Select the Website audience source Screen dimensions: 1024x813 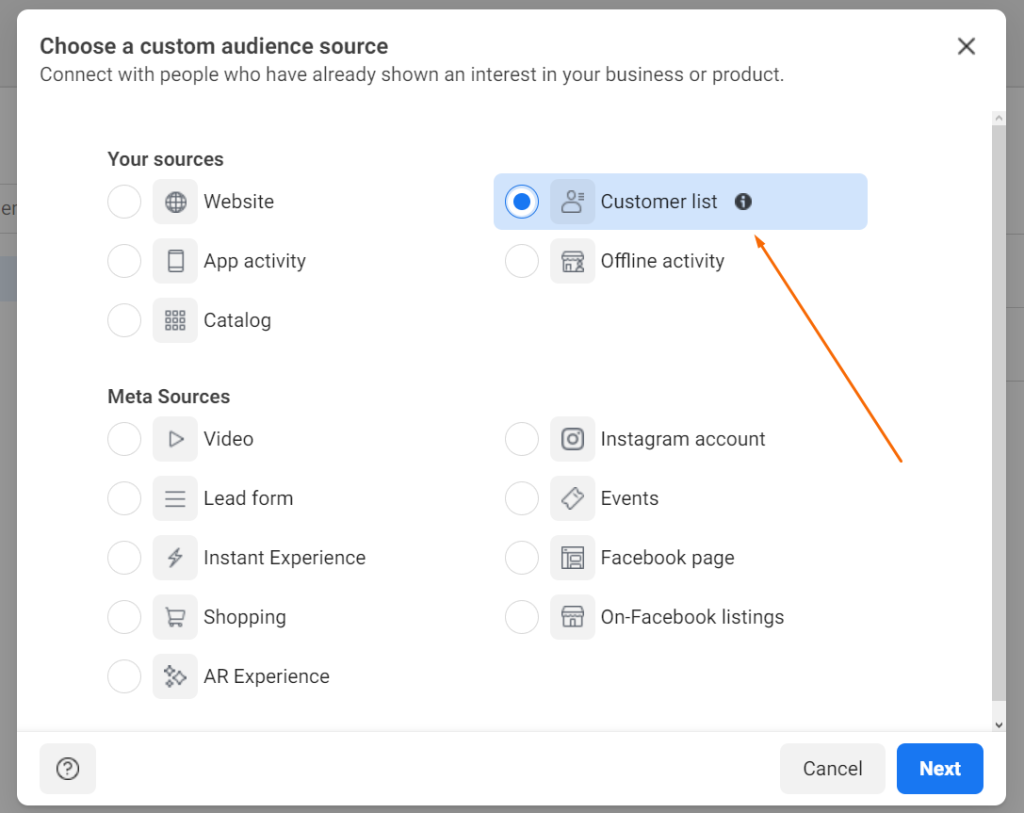[x=124, y=201]
